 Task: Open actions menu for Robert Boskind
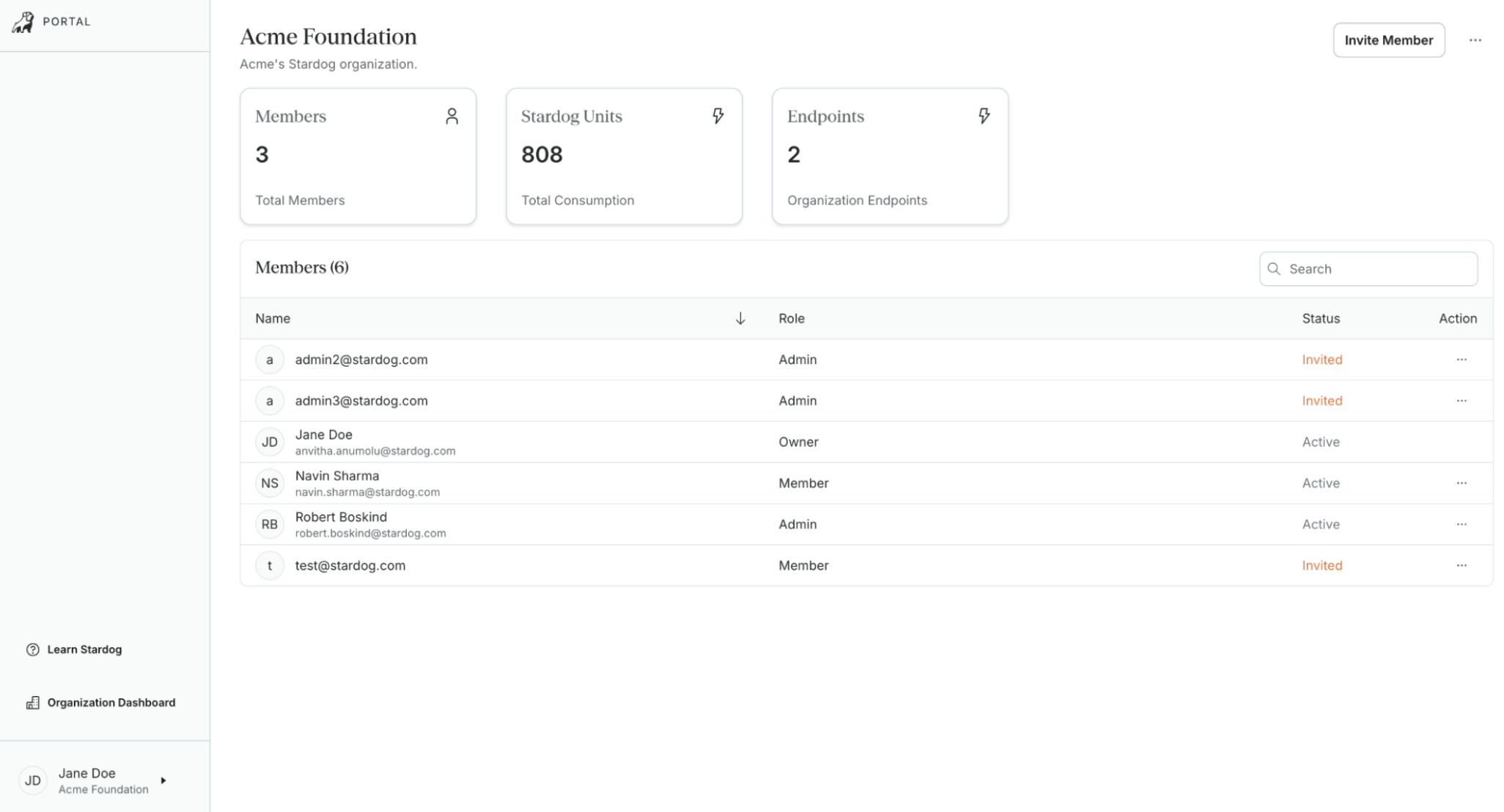[x=1461, y=524]
